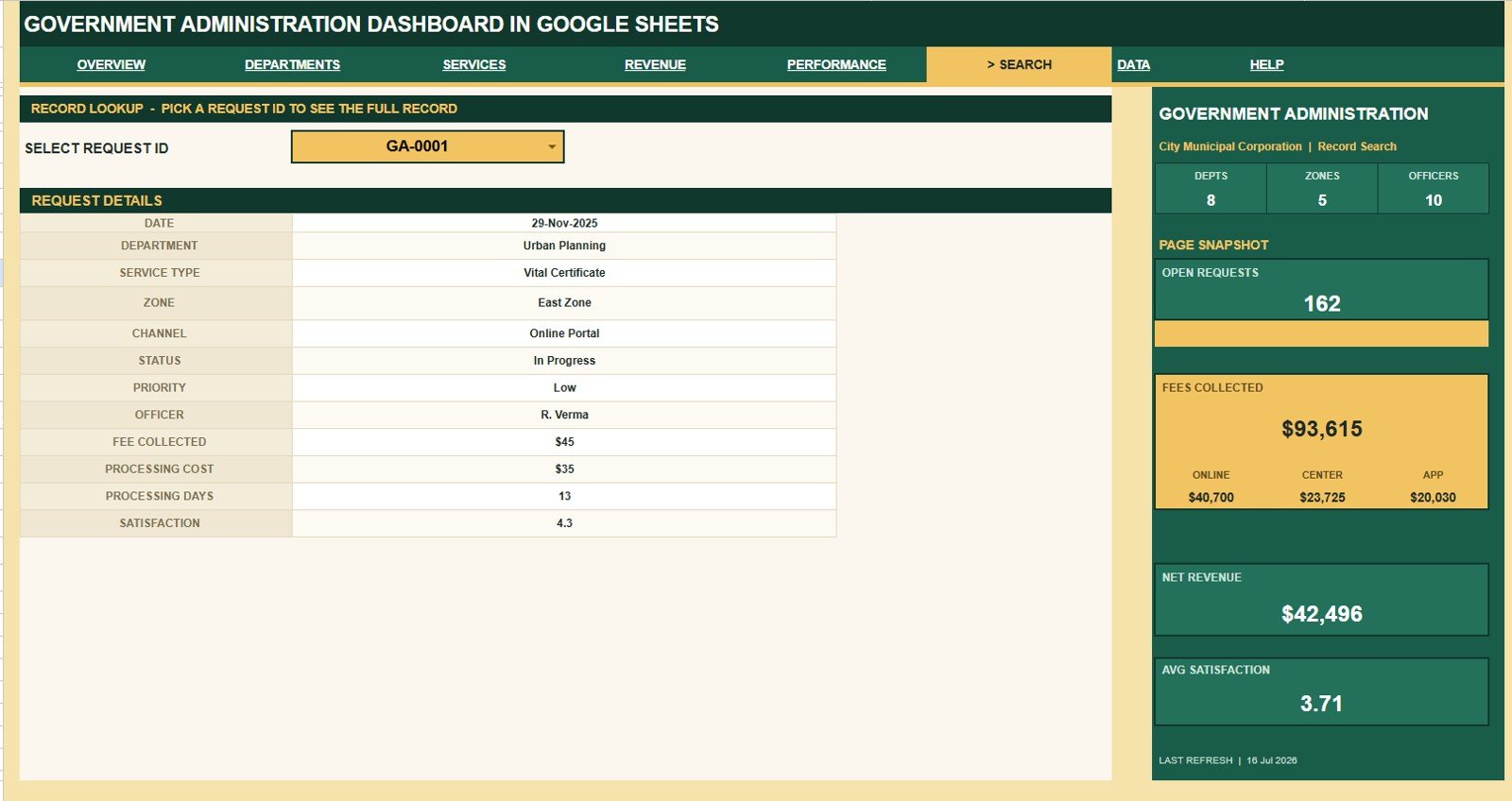Click the dropdown arrow beside GA-0001

click(552, 147)
